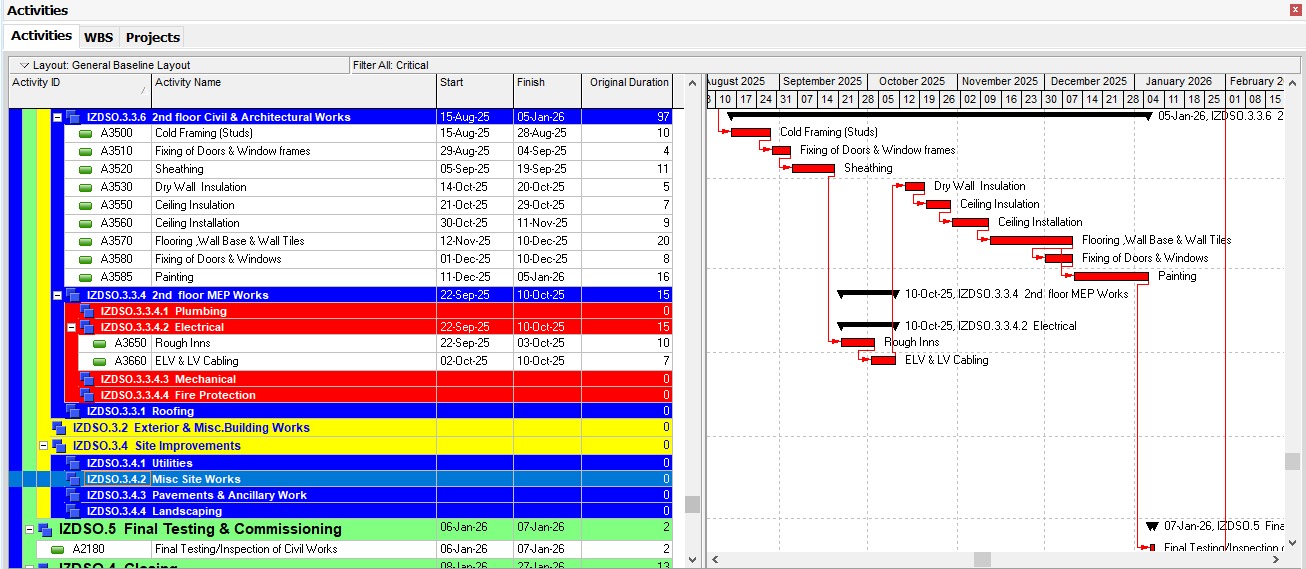Switch to the WBS tab
Screen dimensions: 1306x569
point(98,37)
